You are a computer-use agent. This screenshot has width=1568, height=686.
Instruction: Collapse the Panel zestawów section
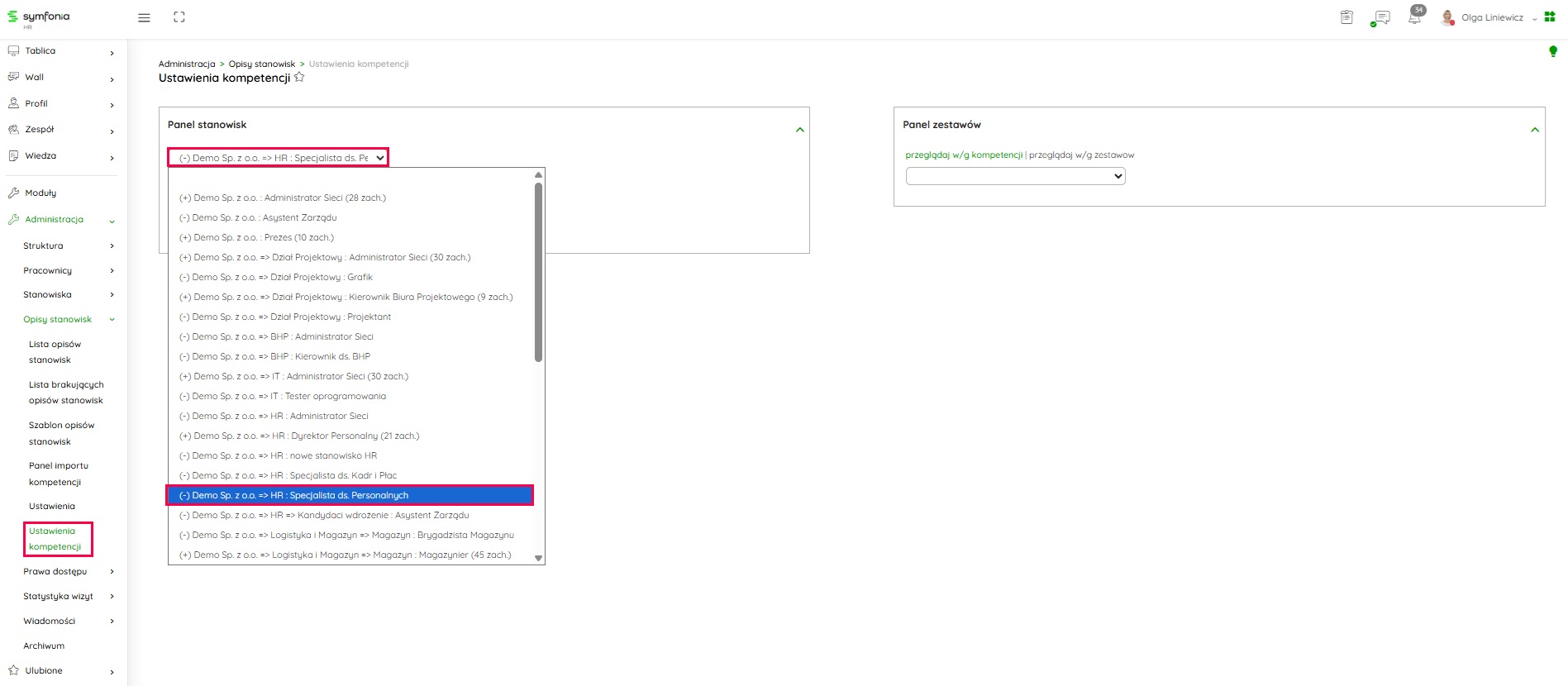(1534, 130)
